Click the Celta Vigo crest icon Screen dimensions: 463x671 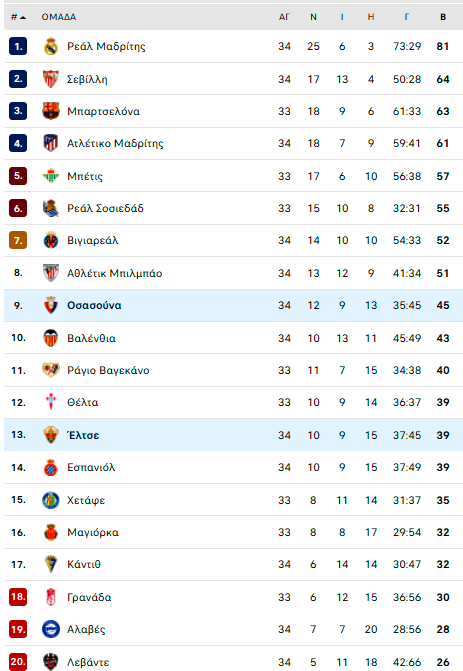[50, 402]
